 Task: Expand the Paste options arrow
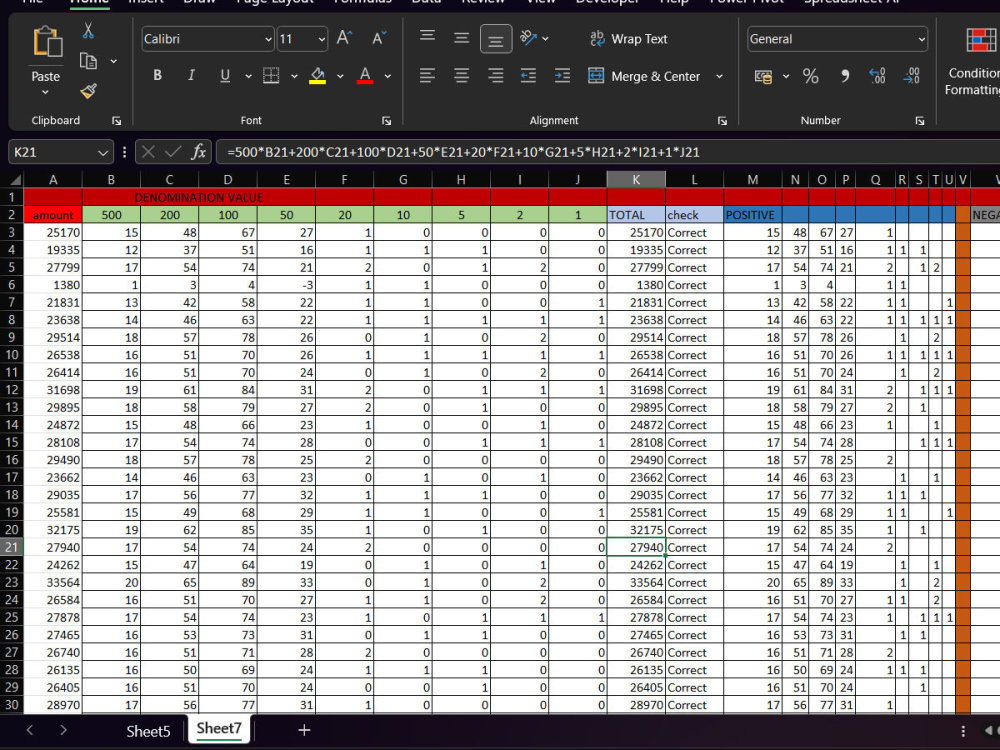pos(45,92)
